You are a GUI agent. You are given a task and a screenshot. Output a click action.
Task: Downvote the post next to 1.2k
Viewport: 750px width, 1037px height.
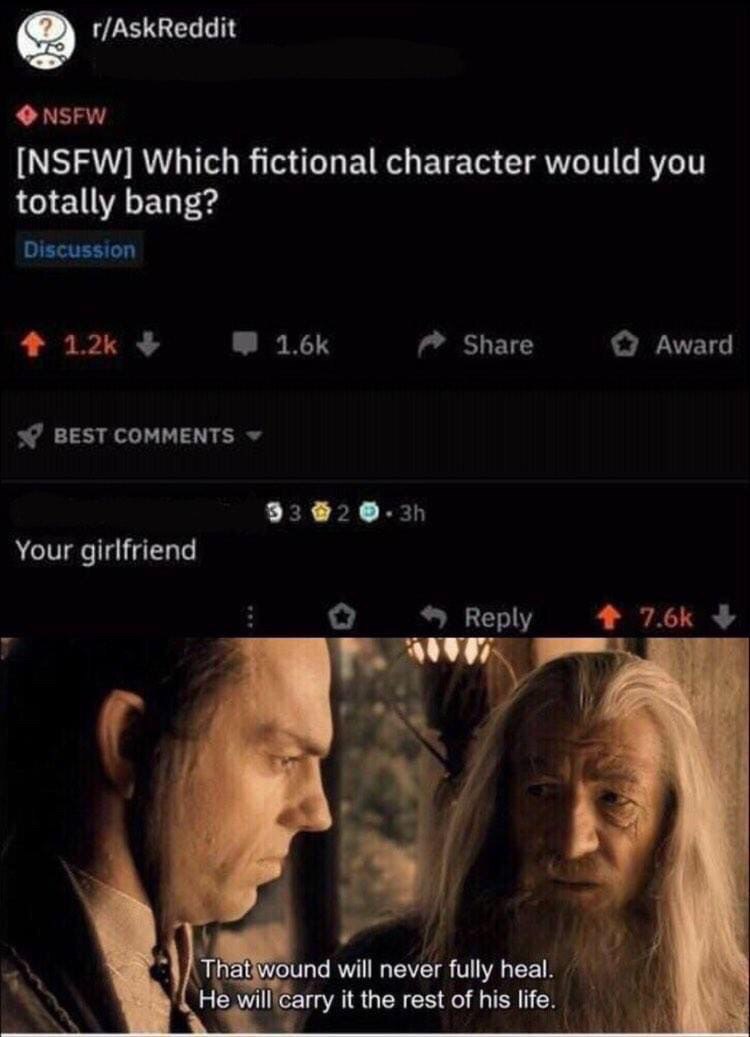coord(148,345)
